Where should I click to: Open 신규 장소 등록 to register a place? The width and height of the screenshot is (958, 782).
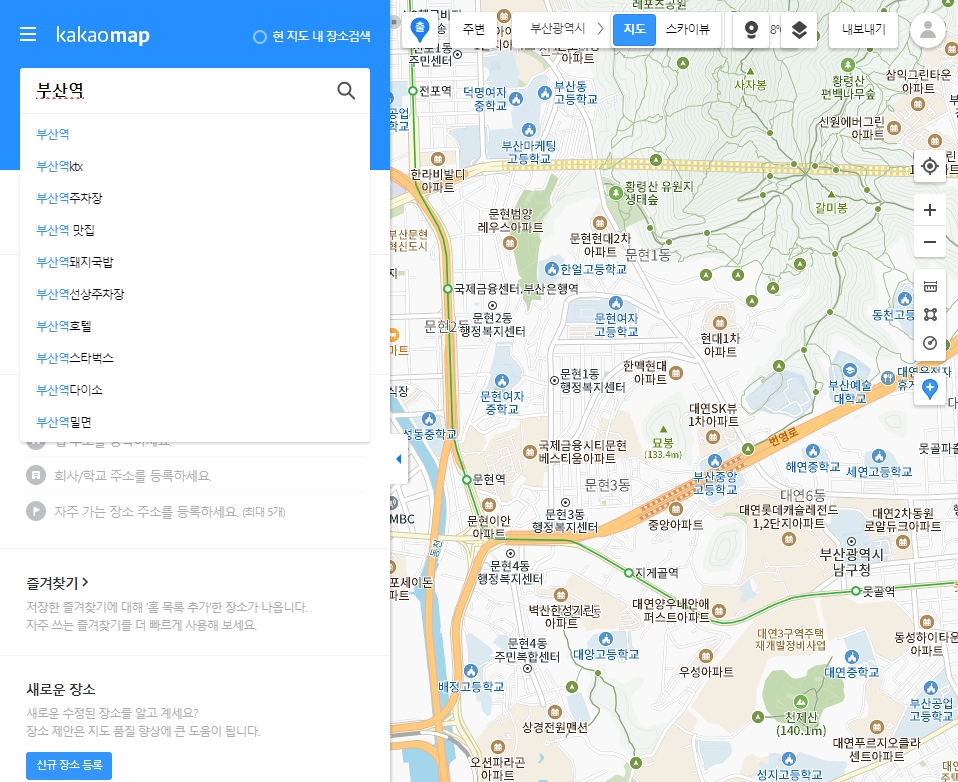coord(68,765)
